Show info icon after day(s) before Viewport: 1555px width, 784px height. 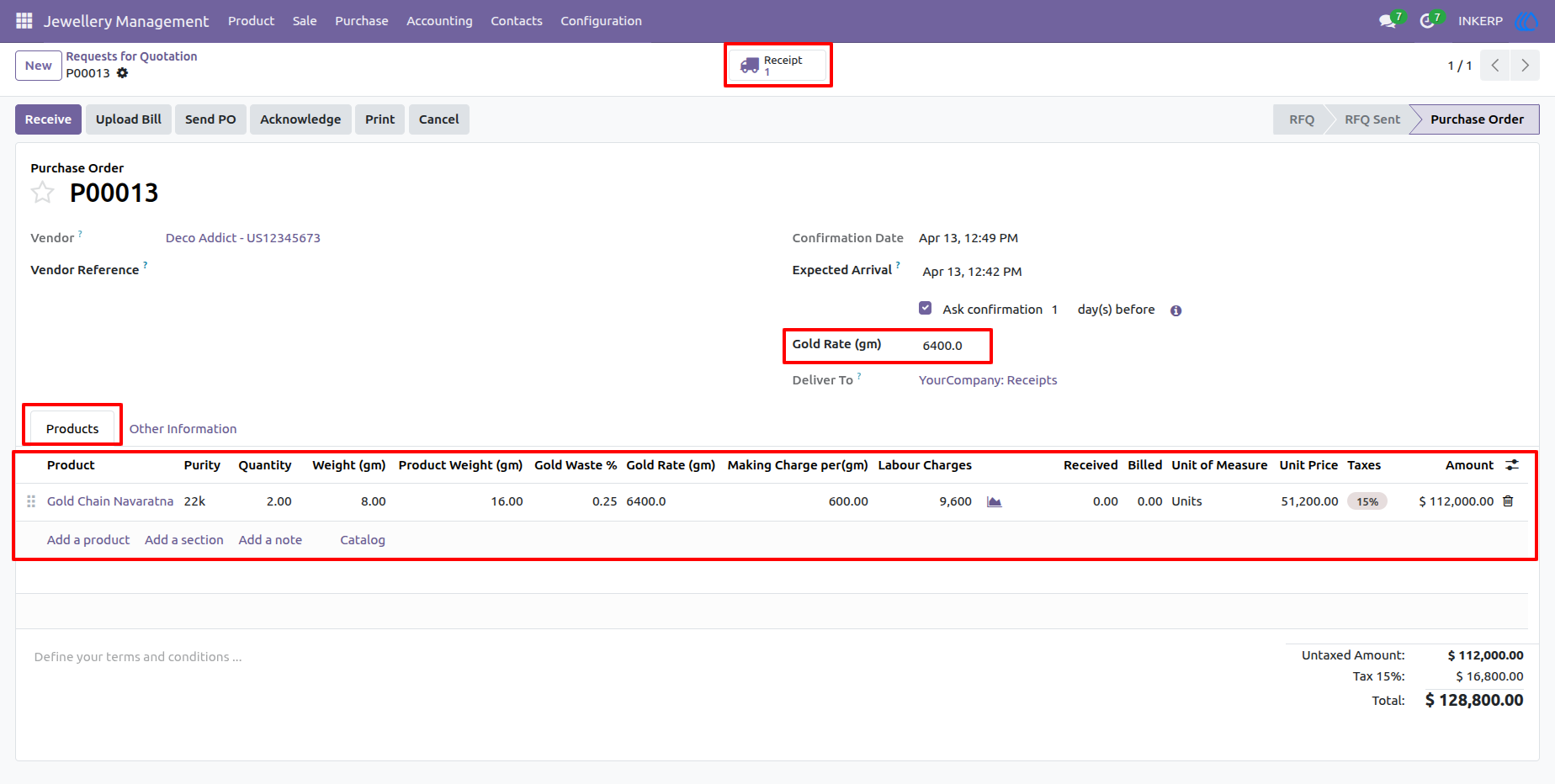[1176, 310]
